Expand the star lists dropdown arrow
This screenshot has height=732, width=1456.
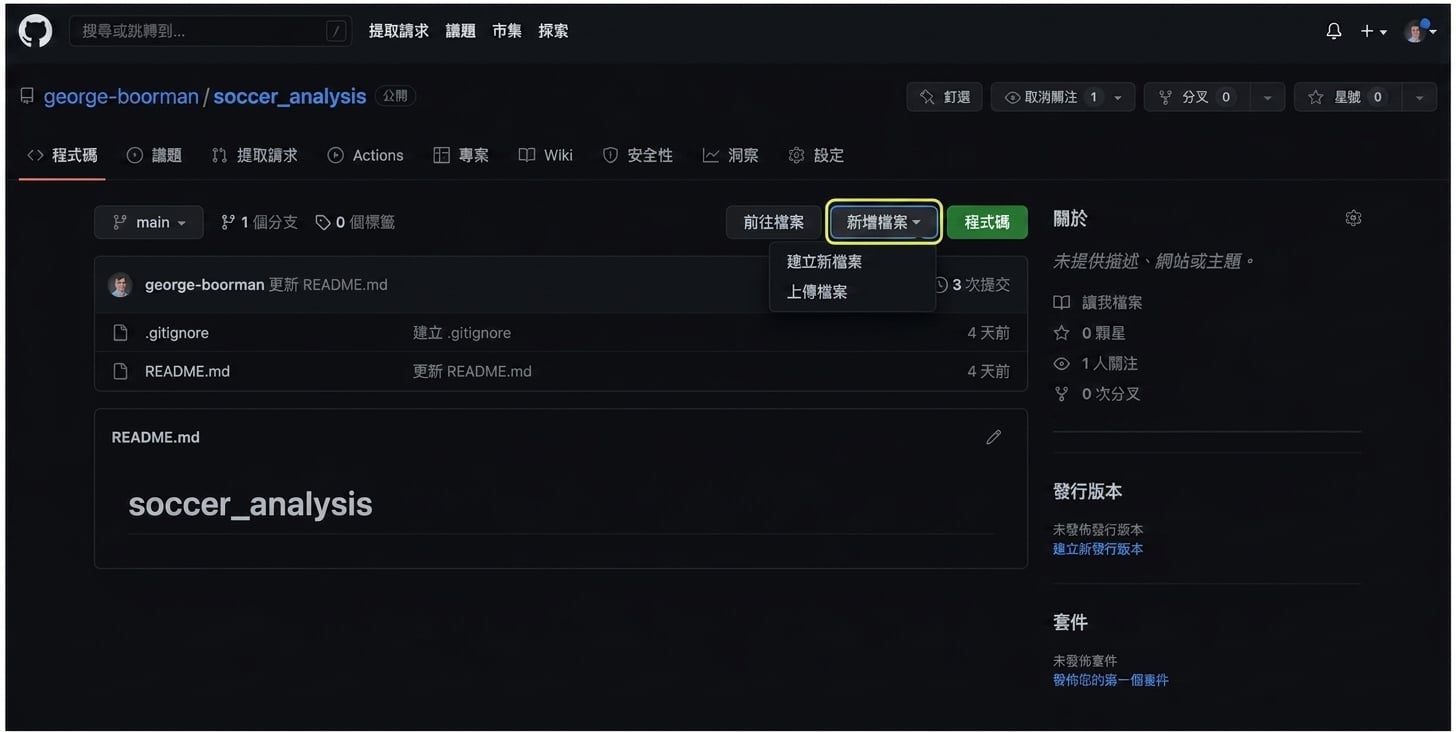coord(1419,97)
